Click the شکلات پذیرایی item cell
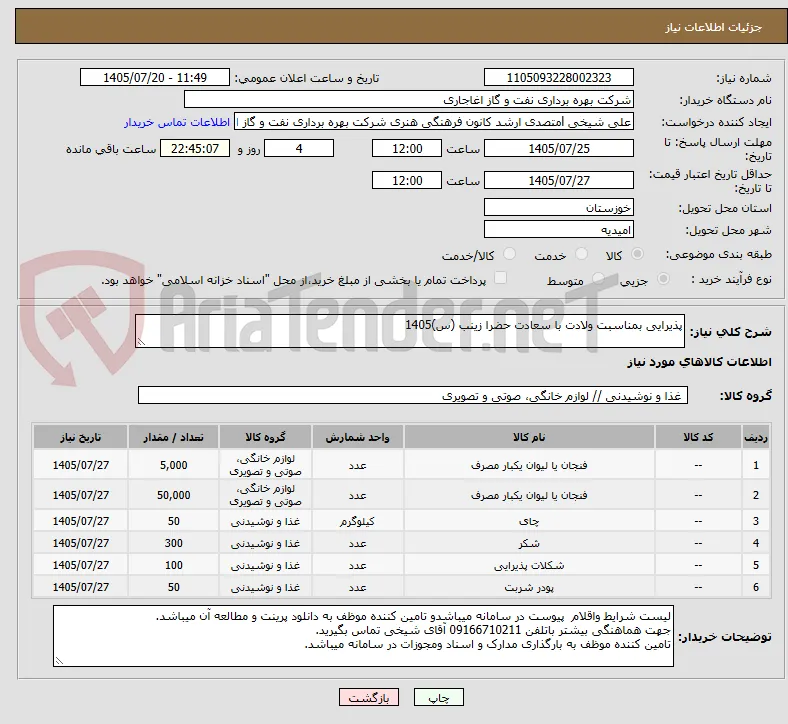Viewport: 788px width, 724px height. pyautogui.click(x=529, y=565)
